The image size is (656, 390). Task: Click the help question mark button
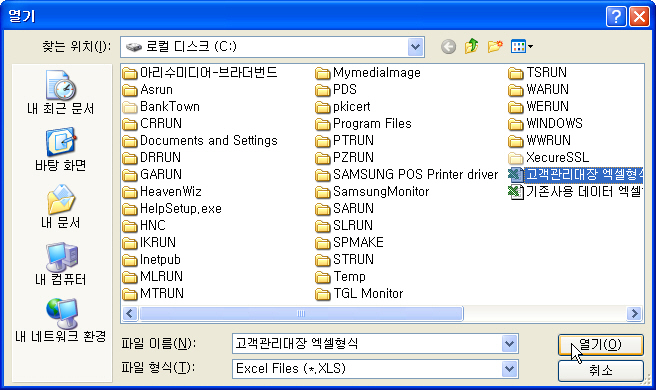tap(616, 17)
